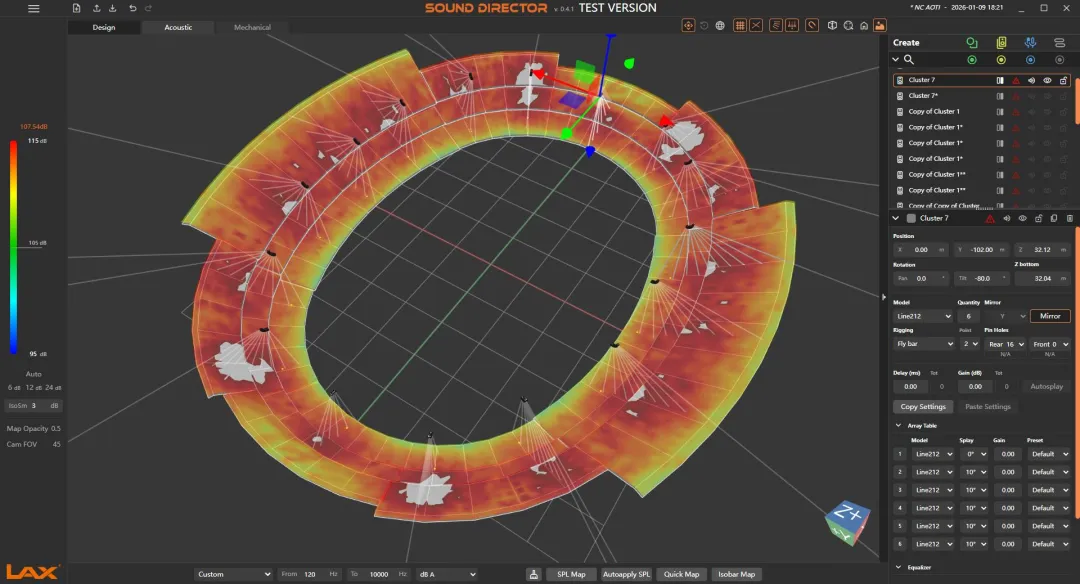Open the Rear 16 pin hole dropdown
The height and width of the screenshot is (584, 1080).
[x=1006, y=344]
